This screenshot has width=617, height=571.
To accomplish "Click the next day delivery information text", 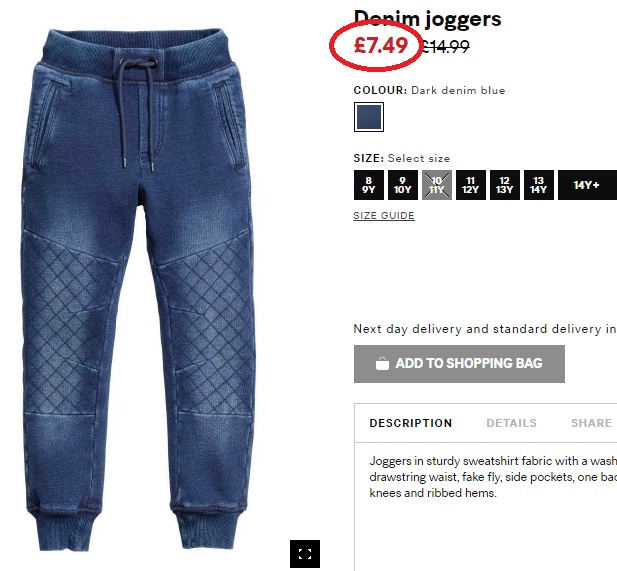I will pos(485,329).
